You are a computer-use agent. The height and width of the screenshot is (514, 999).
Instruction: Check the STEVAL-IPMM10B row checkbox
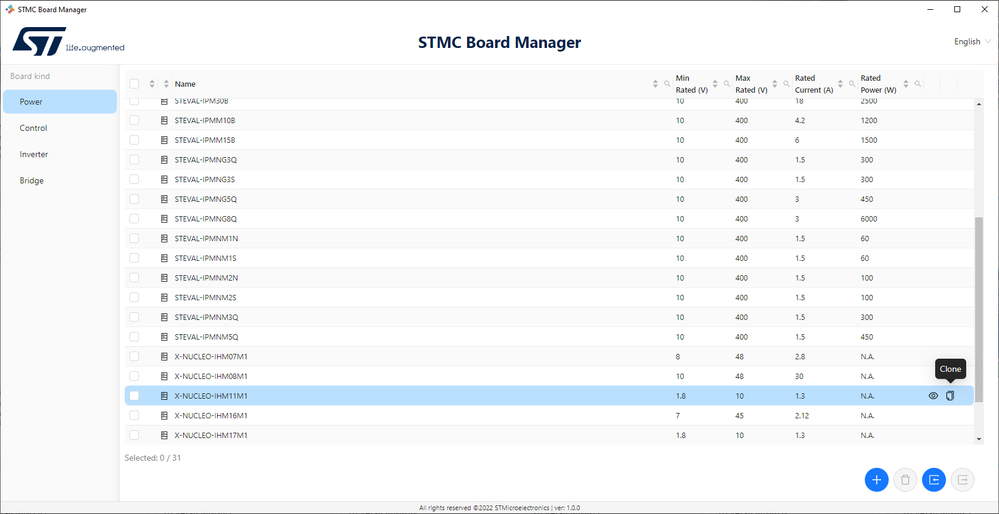(134, 120)
